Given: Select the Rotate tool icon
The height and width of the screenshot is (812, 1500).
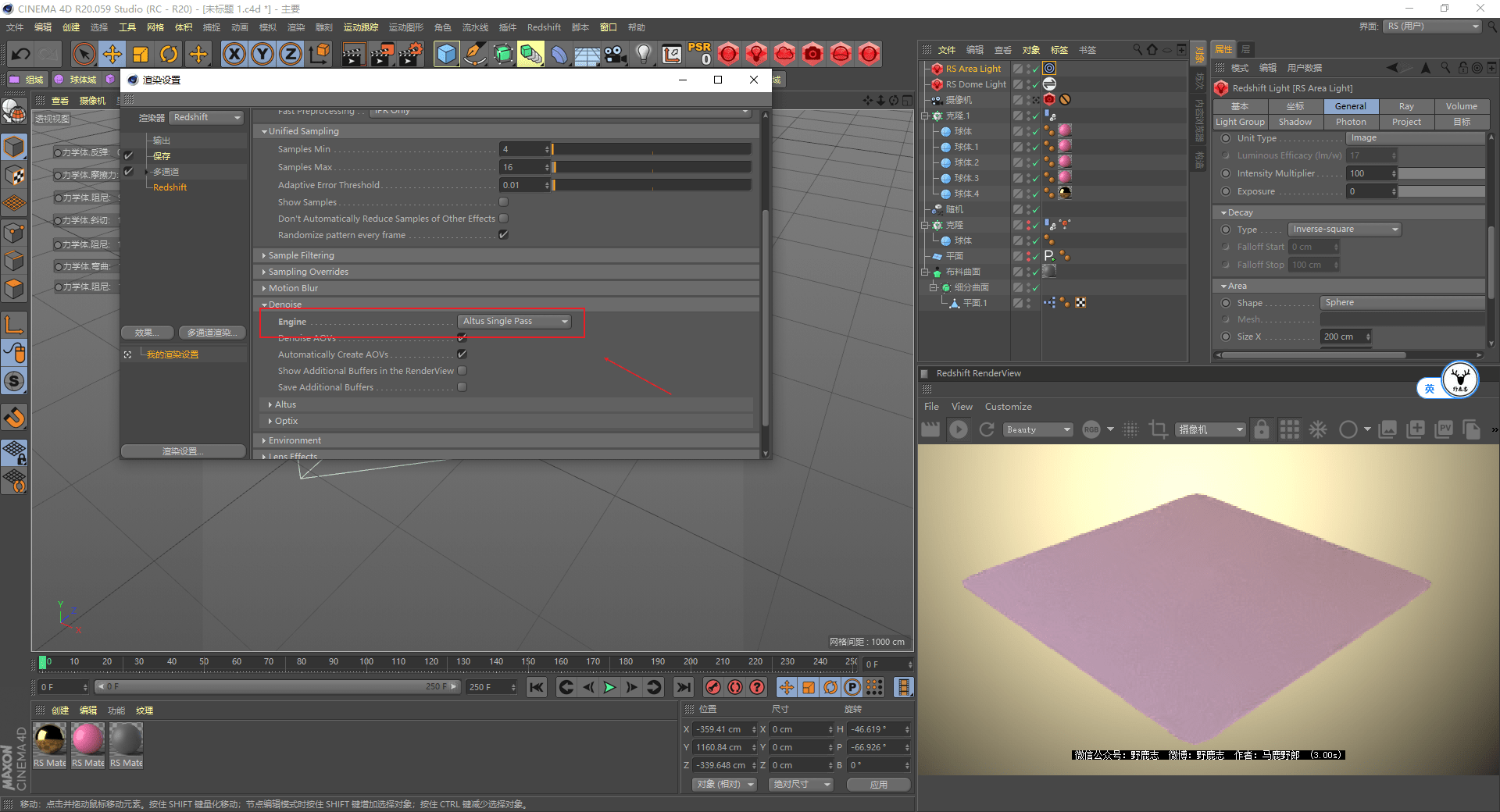Looking at the screenshot, I should click(169, 54).
